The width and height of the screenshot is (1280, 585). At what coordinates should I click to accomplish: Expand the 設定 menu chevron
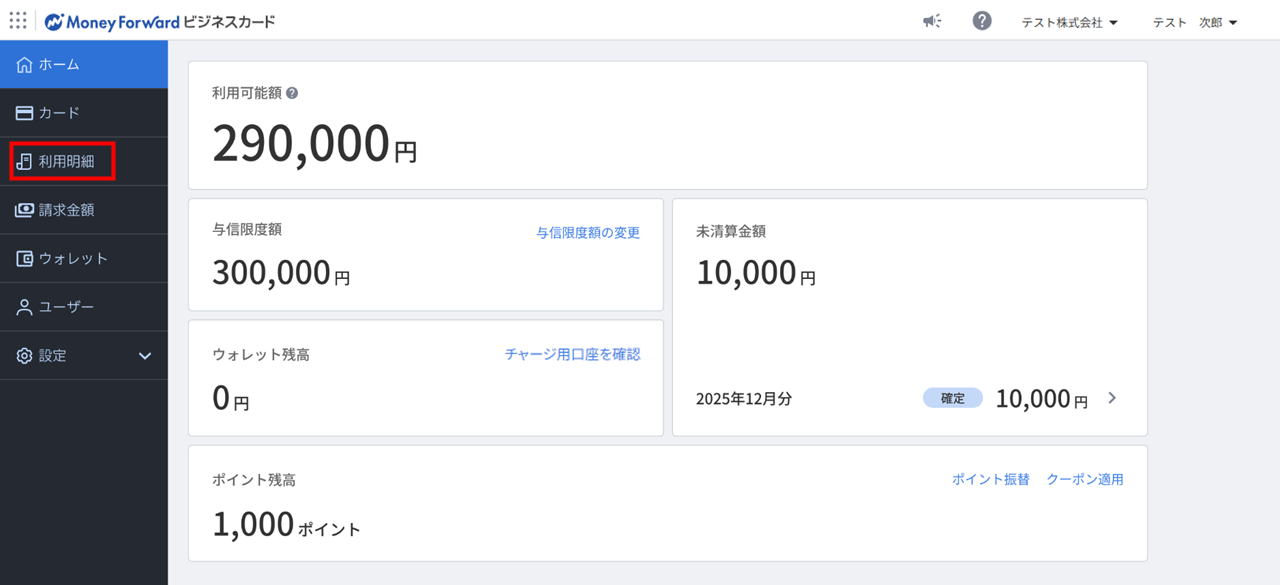(145, 356)
